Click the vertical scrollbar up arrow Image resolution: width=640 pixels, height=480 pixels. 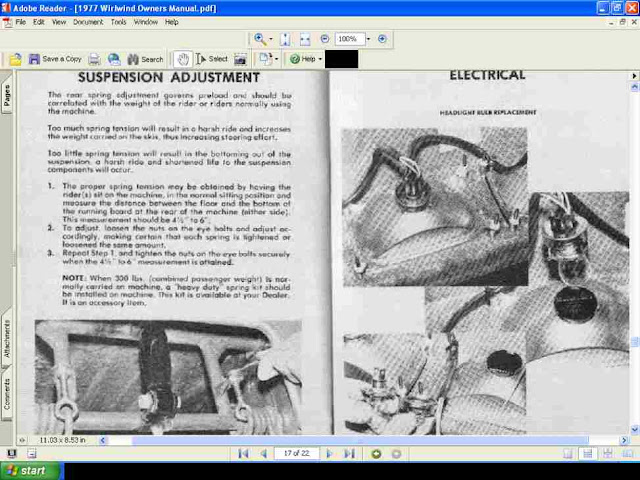coord(635,87)
